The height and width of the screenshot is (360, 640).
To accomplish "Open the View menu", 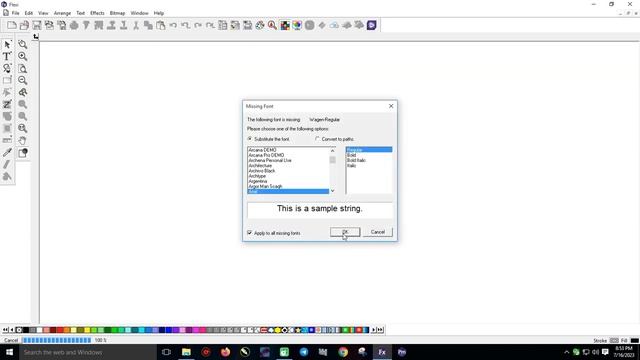I will (43, 13).
